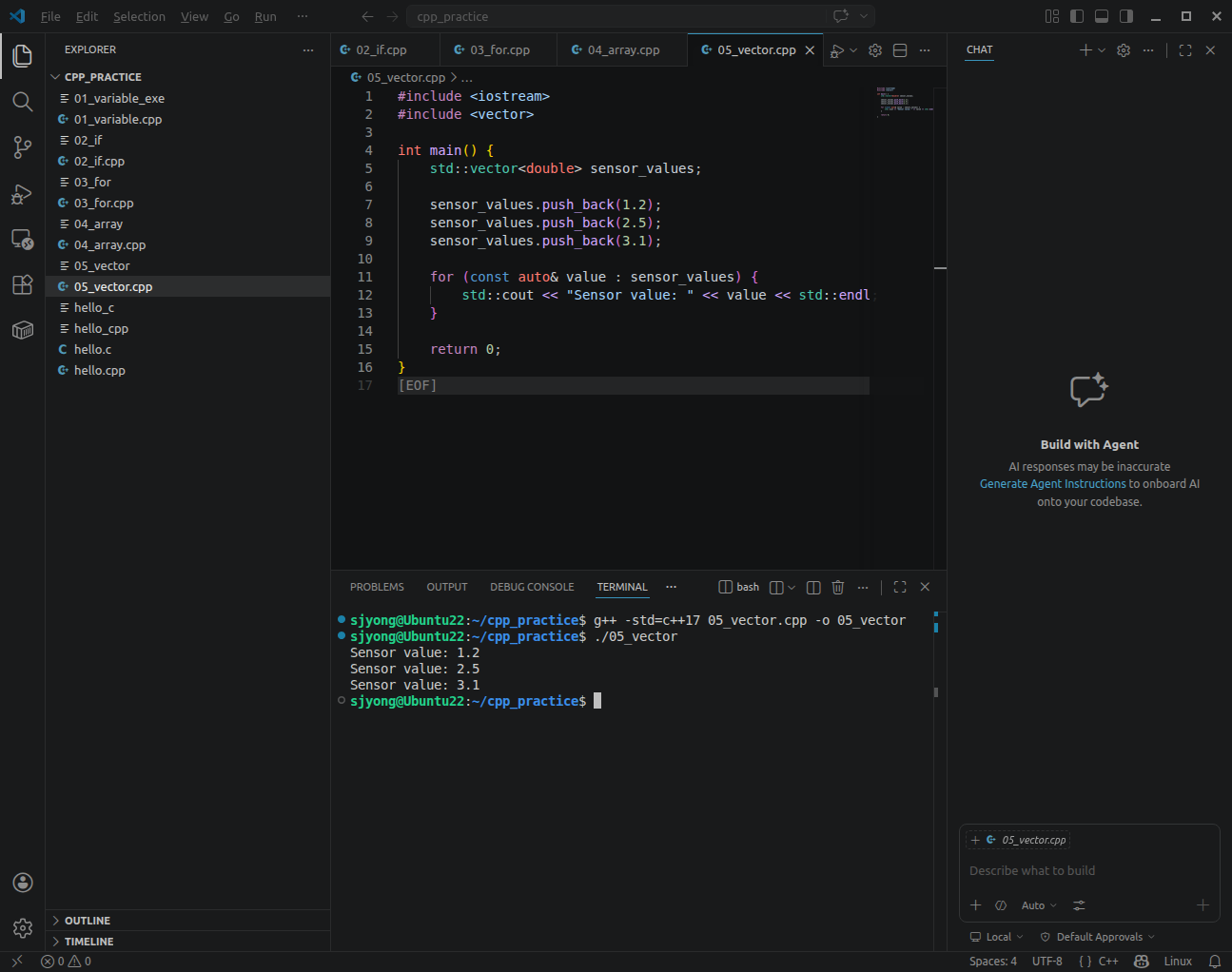The width and height of the screenshot is (1232, 972).
Task: Click Linux configuration status bar item
Action: coord(1178,962)
